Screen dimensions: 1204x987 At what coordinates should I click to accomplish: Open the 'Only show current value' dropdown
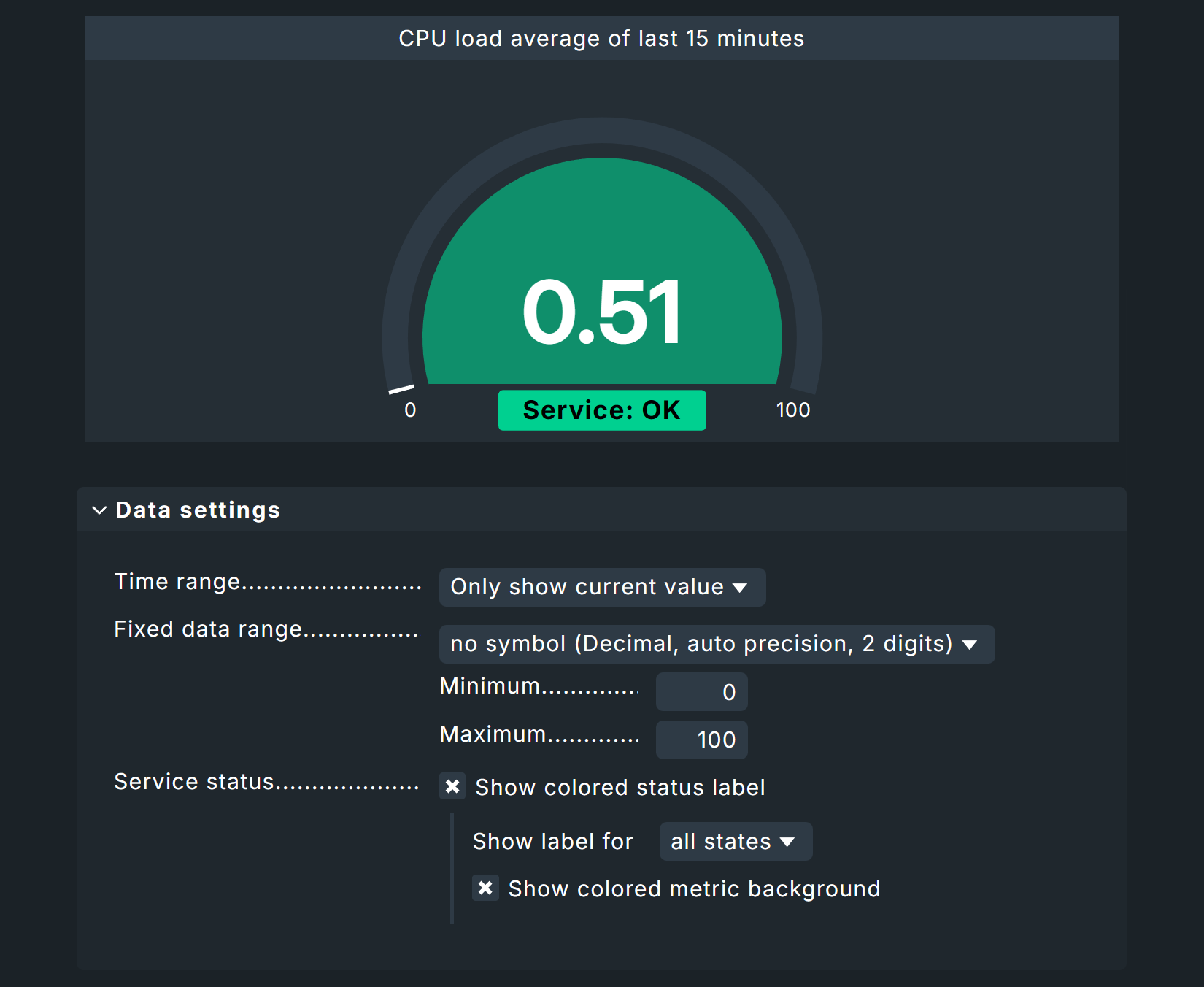(x=601, y=588)
